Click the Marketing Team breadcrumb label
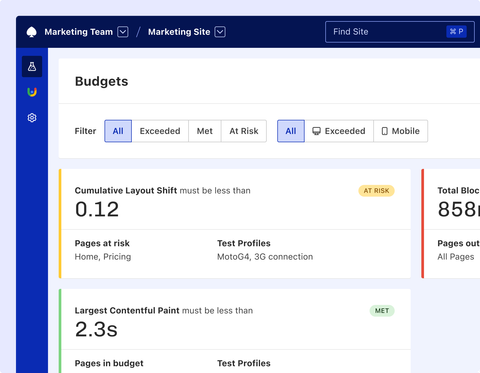This screenshot has width=480, height=373. [x=79, y=32]
